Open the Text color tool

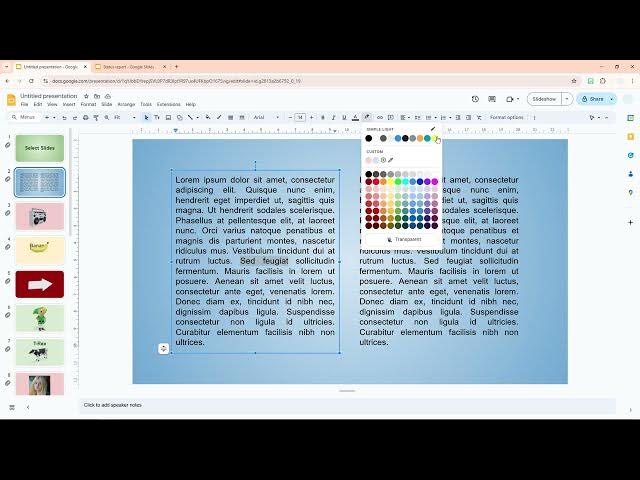click(x=355, y=118)
